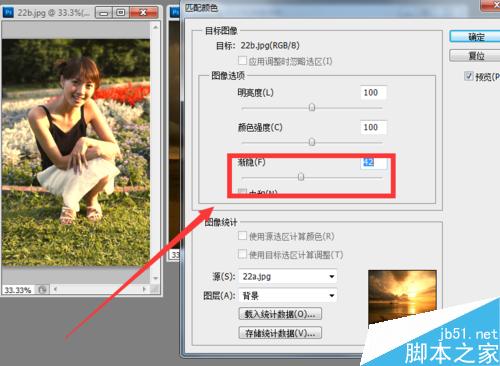Toggle 应用调整时忽略选区 checkbox
Image resolution: width=500 pixels, height=366 pixels.
[242, 61]
